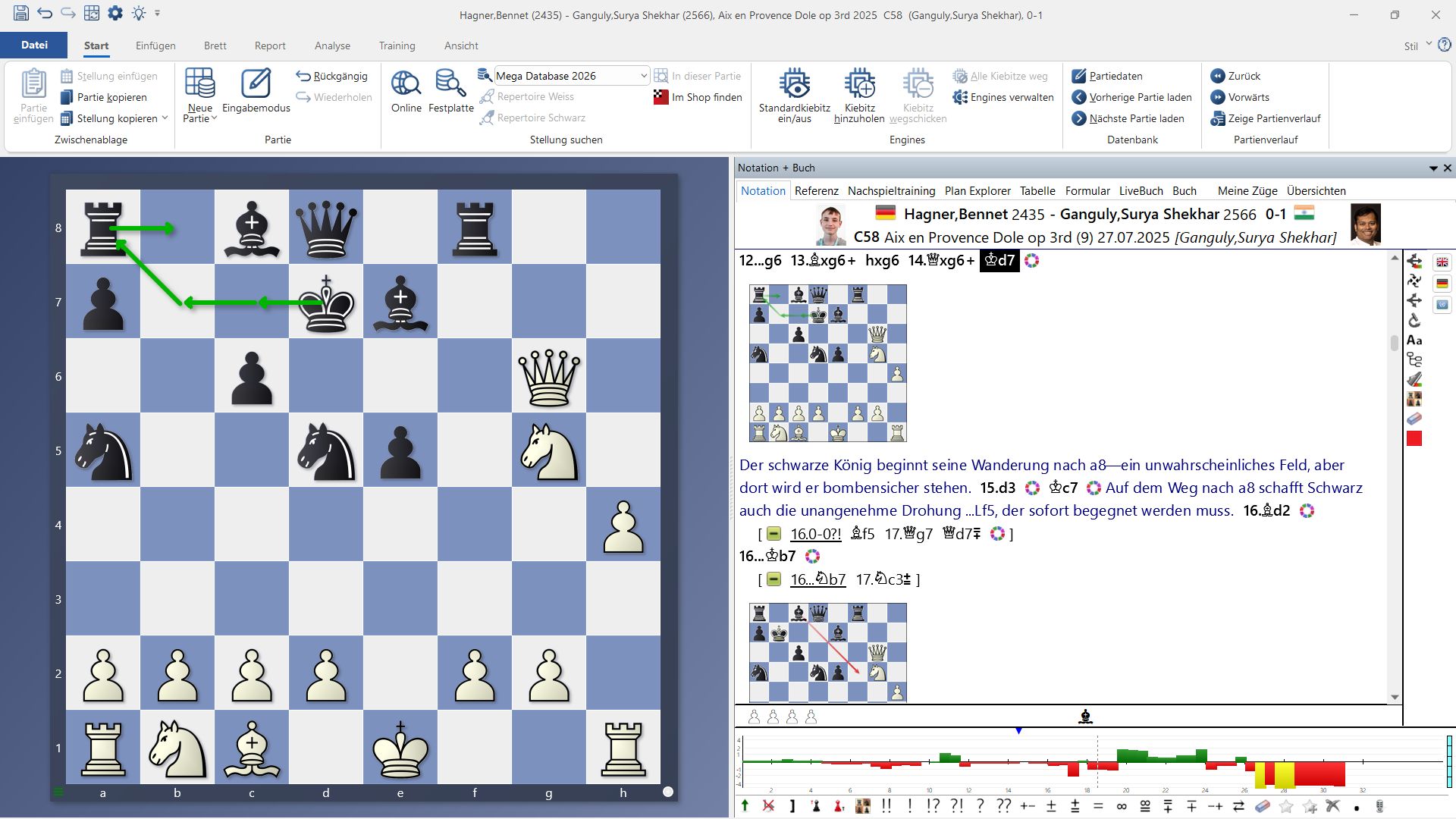Click Kiebitz hinzuholen icon
Viewport: 1456px width, 819px height.
(x=859, y=84)
